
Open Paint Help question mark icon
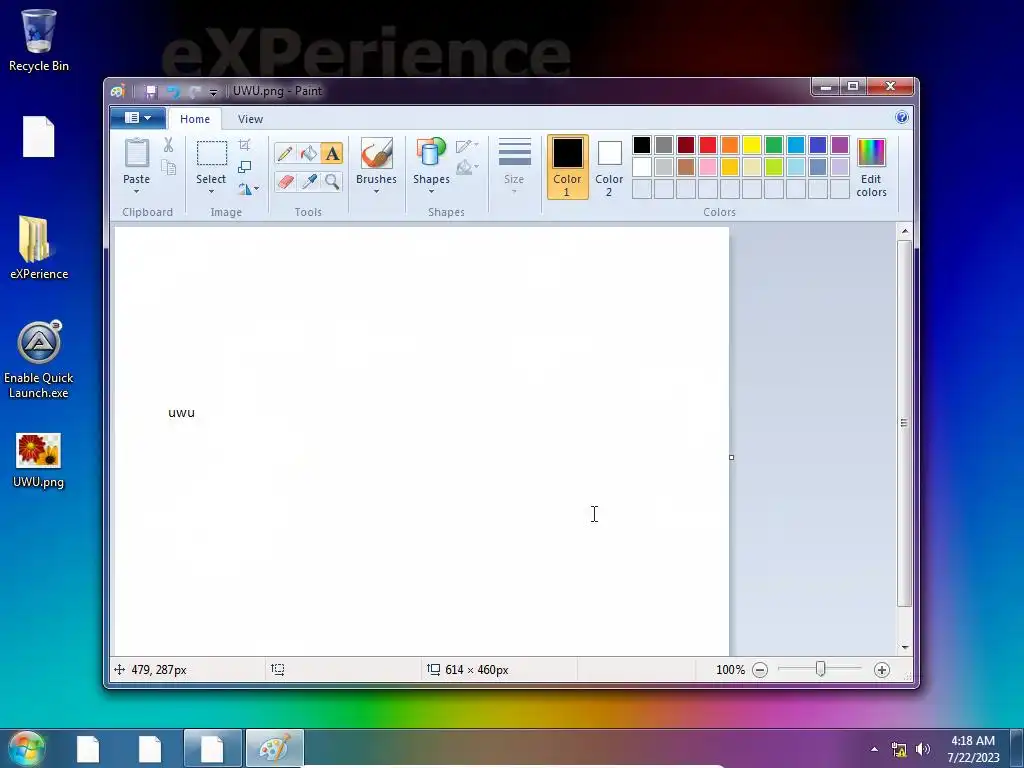(x=902, y=118)
